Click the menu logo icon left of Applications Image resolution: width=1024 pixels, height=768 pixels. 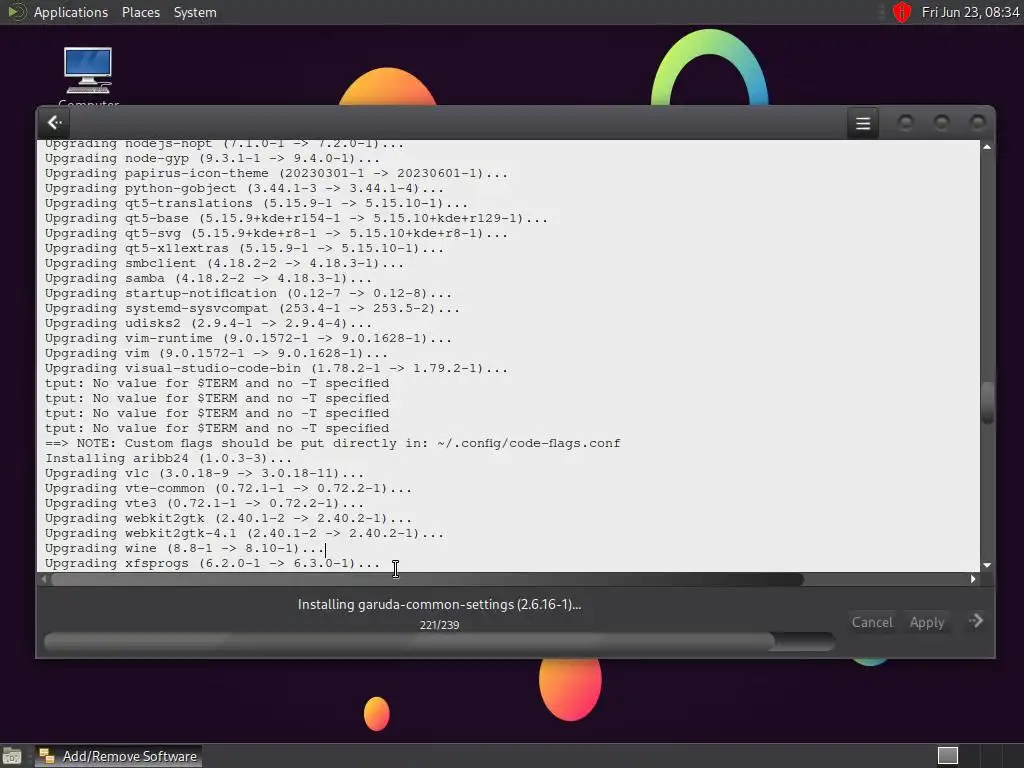[16, 12]
